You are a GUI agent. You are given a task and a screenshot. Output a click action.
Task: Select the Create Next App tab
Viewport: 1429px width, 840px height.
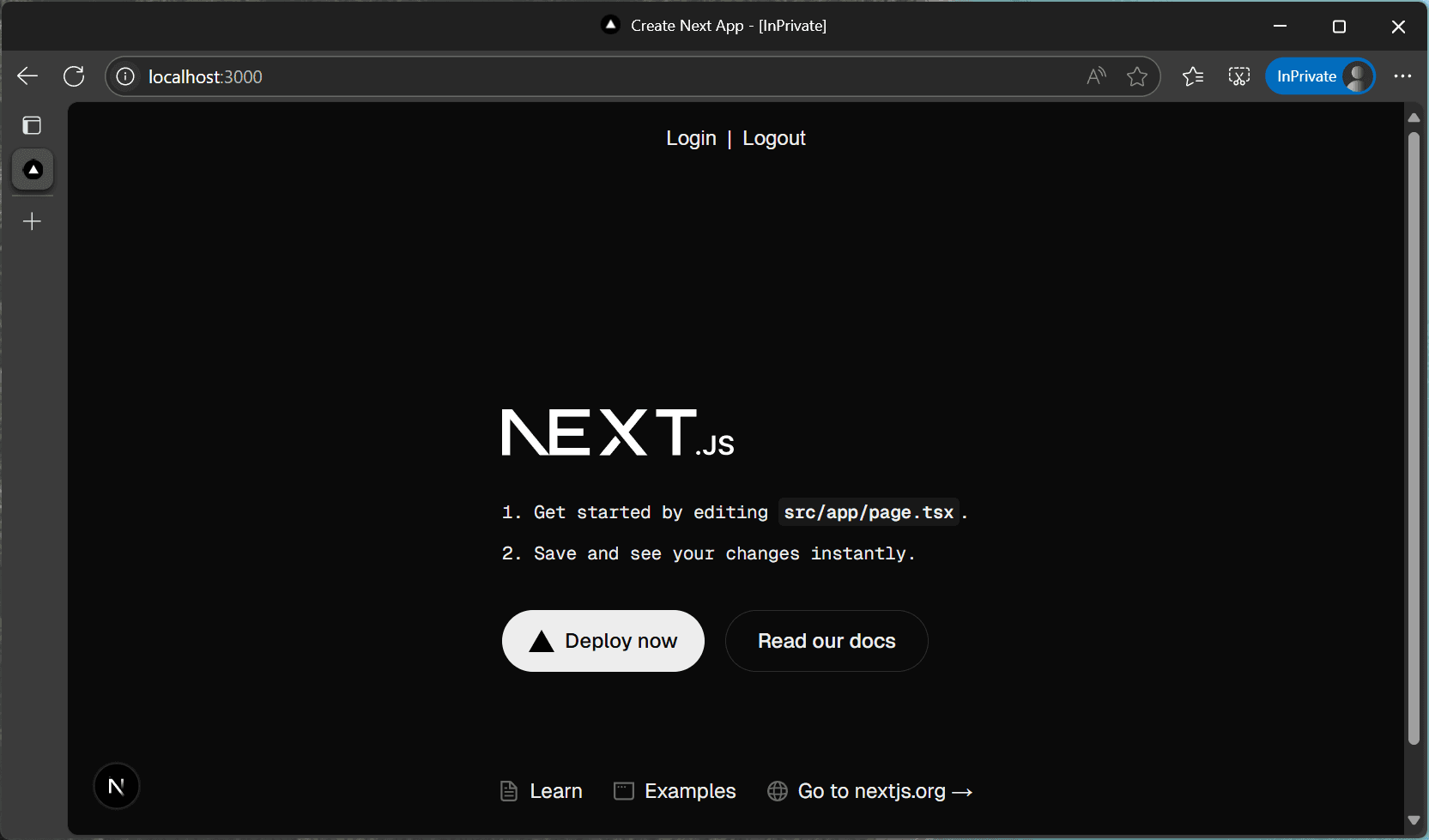coord(33,170)
